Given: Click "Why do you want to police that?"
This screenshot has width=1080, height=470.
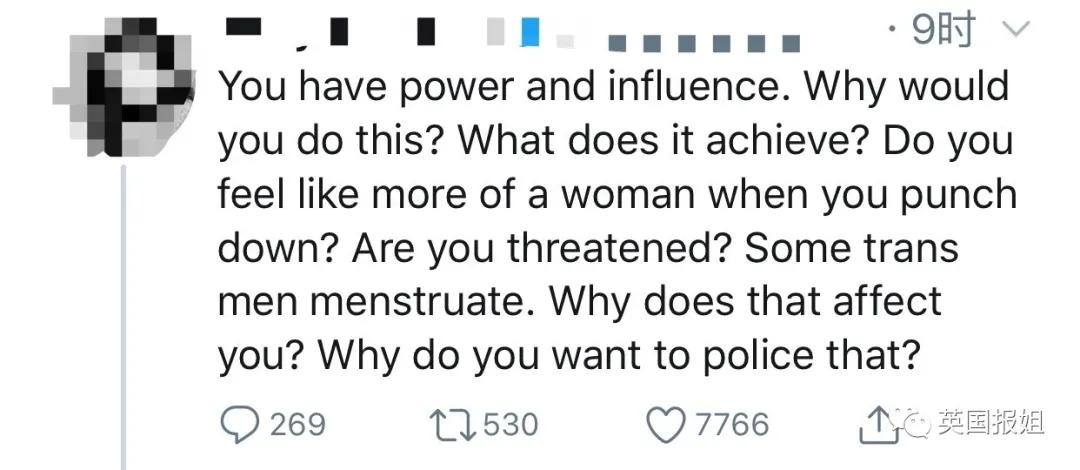Looking at the screenshot, I should 621,355.
